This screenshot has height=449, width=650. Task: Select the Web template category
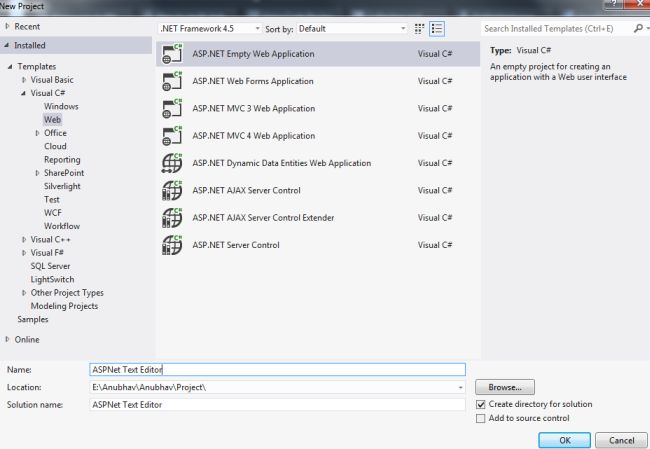[x=52, y=119]
